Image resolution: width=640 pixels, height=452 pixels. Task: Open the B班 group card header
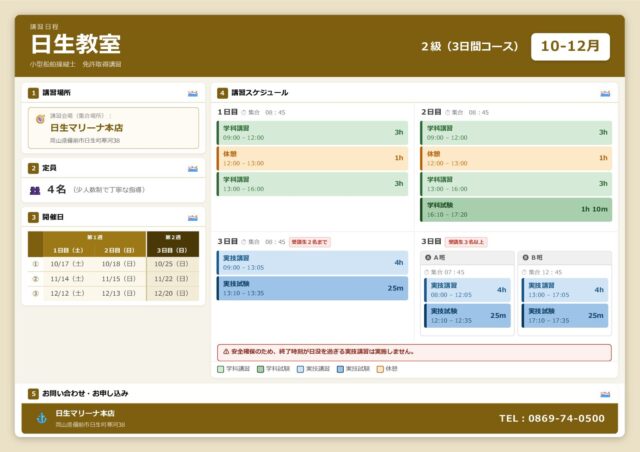coord(565,258)
